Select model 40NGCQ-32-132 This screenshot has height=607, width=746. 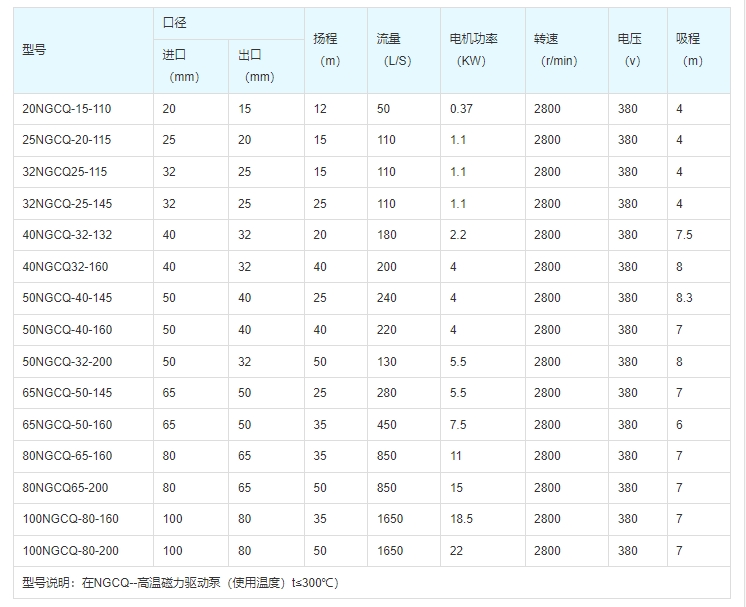pos(67,235)
